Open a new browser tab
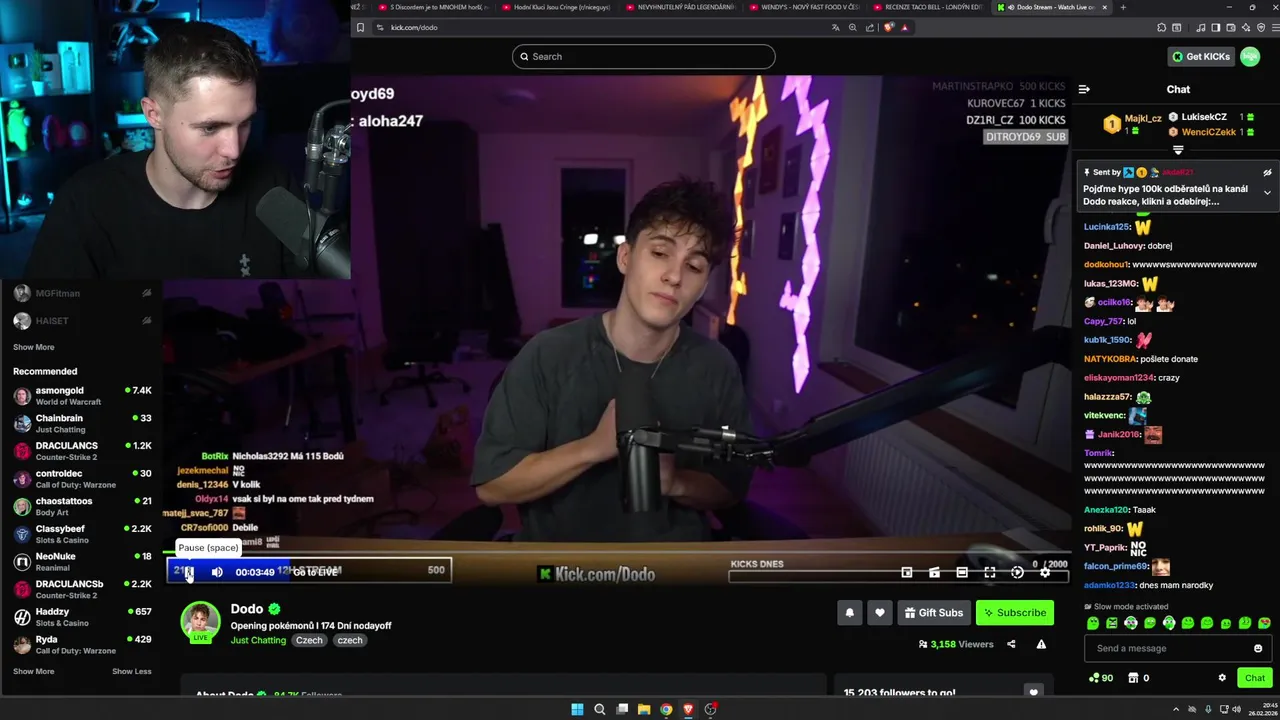This screenshot has height=720, width=1280. click(x=1123, y=7)
